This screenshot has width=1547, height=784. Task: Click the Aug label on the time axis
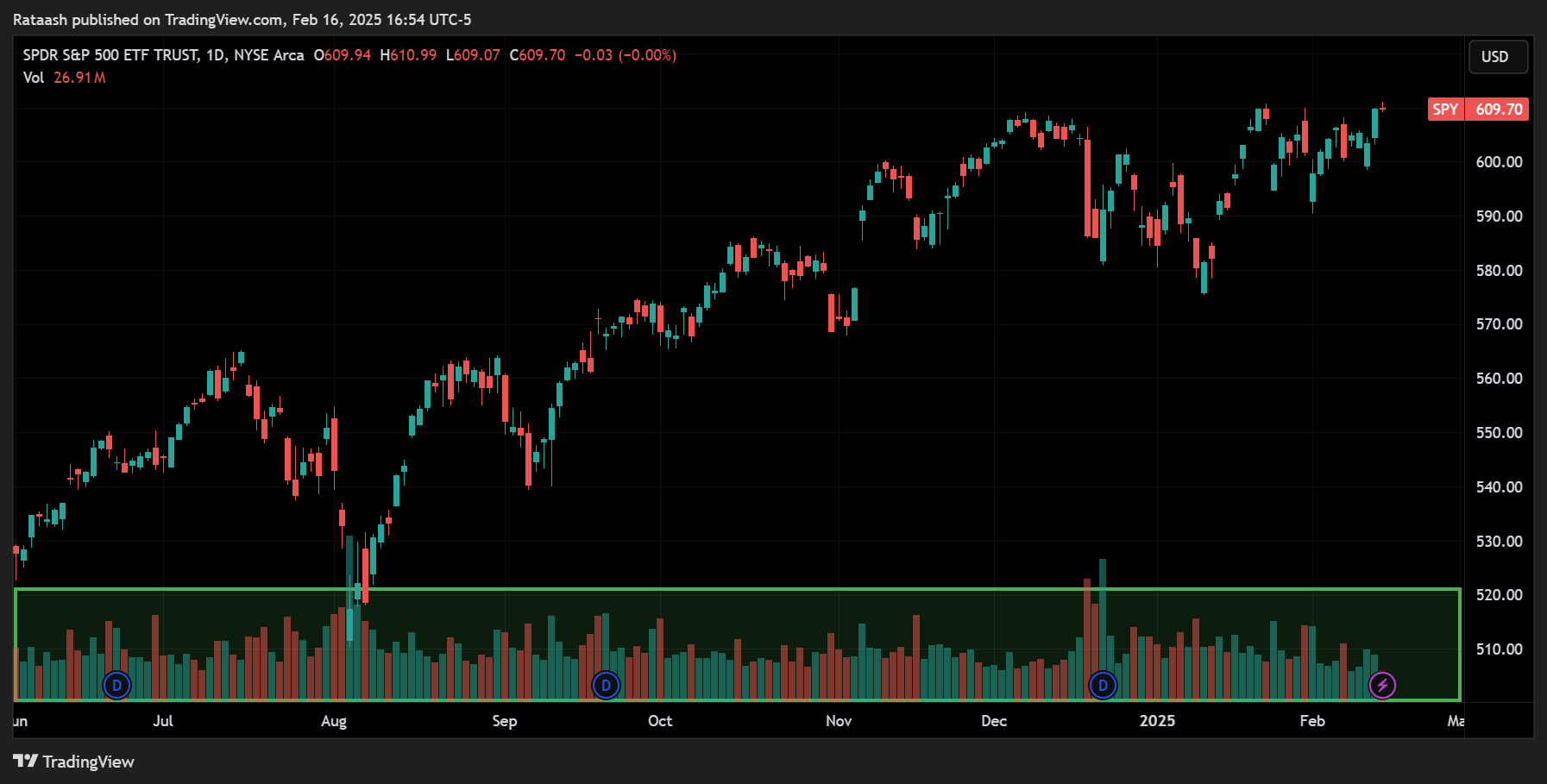334,721
